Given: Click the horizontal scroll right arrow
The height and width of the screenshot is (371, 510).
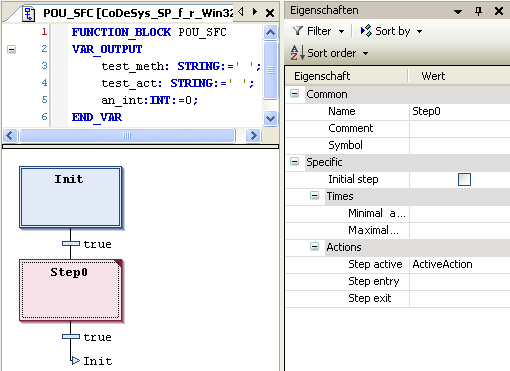Looking at the screenshot, I should [253, 136].
